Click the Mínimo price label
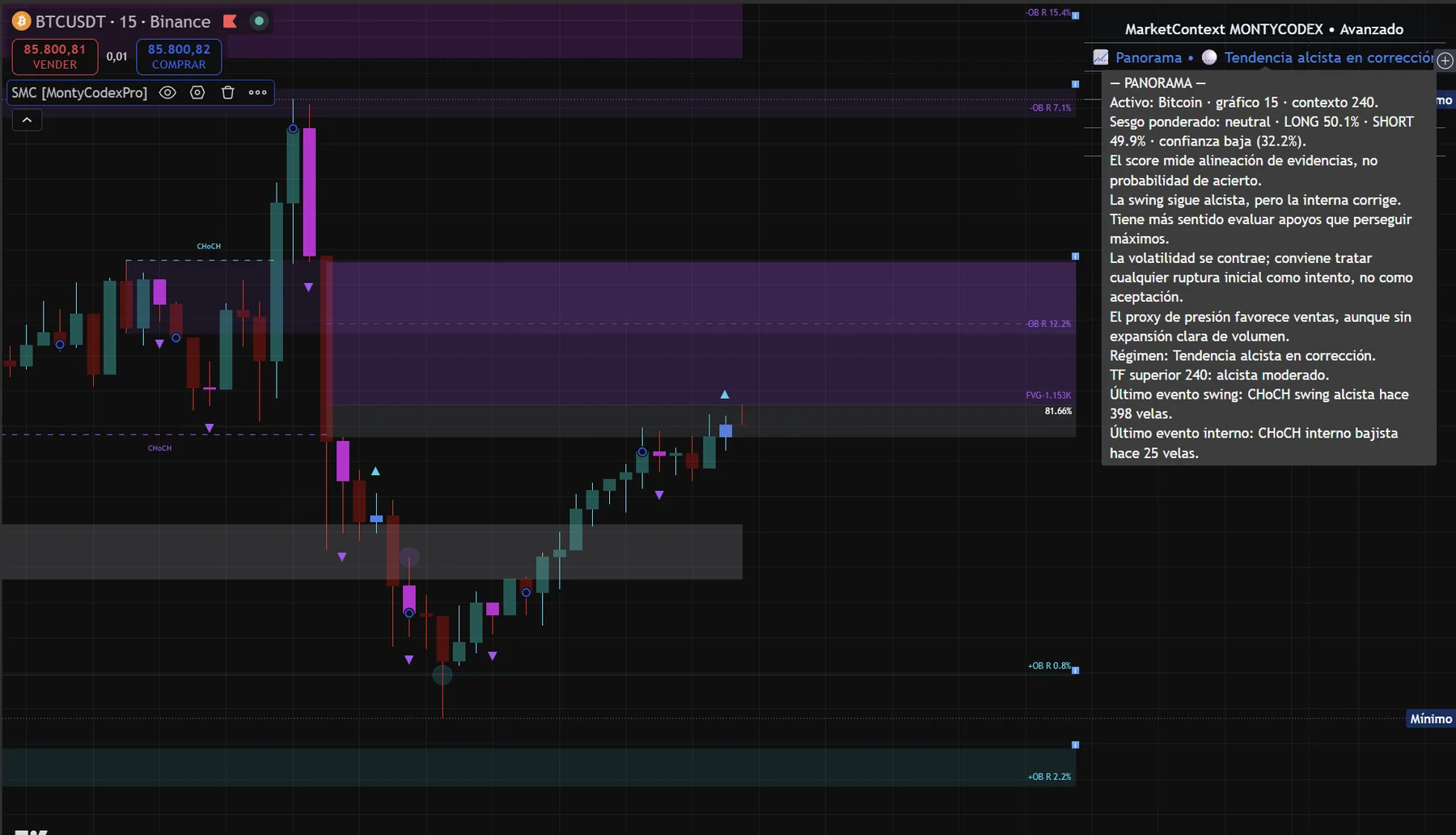The image size is (1456, 835). (x=1431, y=718)
